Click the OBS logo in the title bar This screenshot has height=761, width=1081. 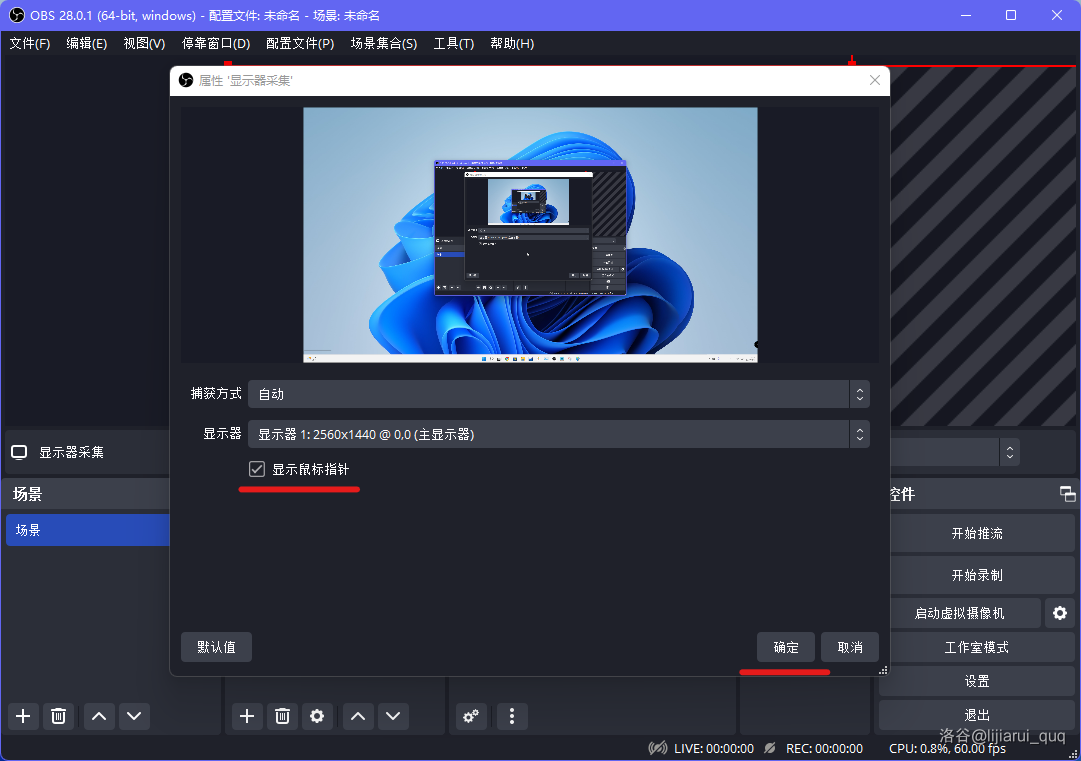17,15
